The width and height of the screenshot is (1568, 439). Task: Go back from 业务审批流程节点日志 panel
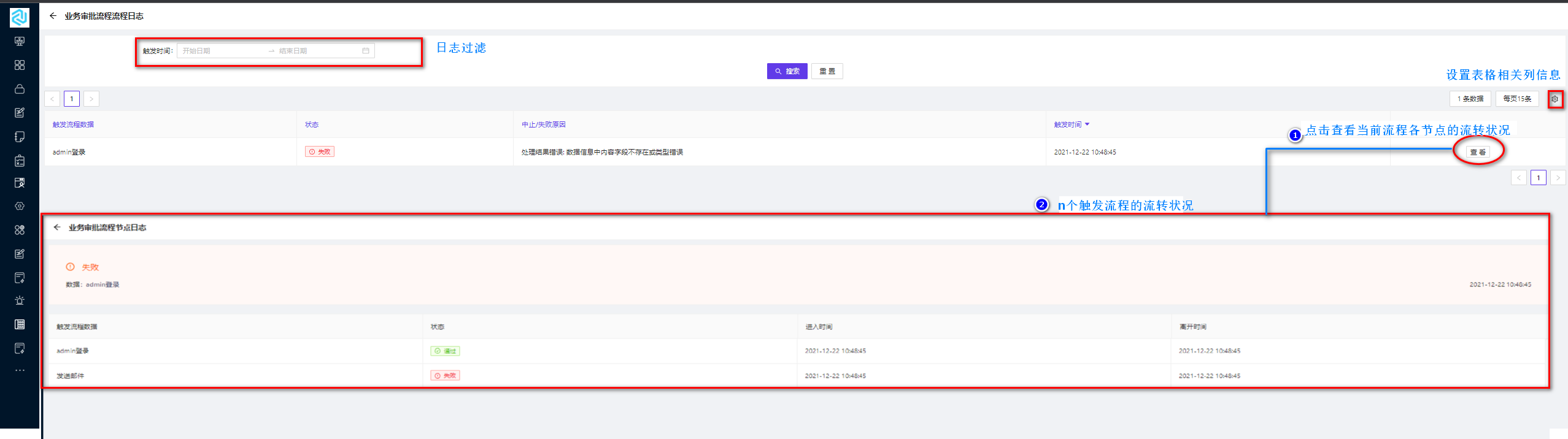pyautogui.click(x=57, y=227)
